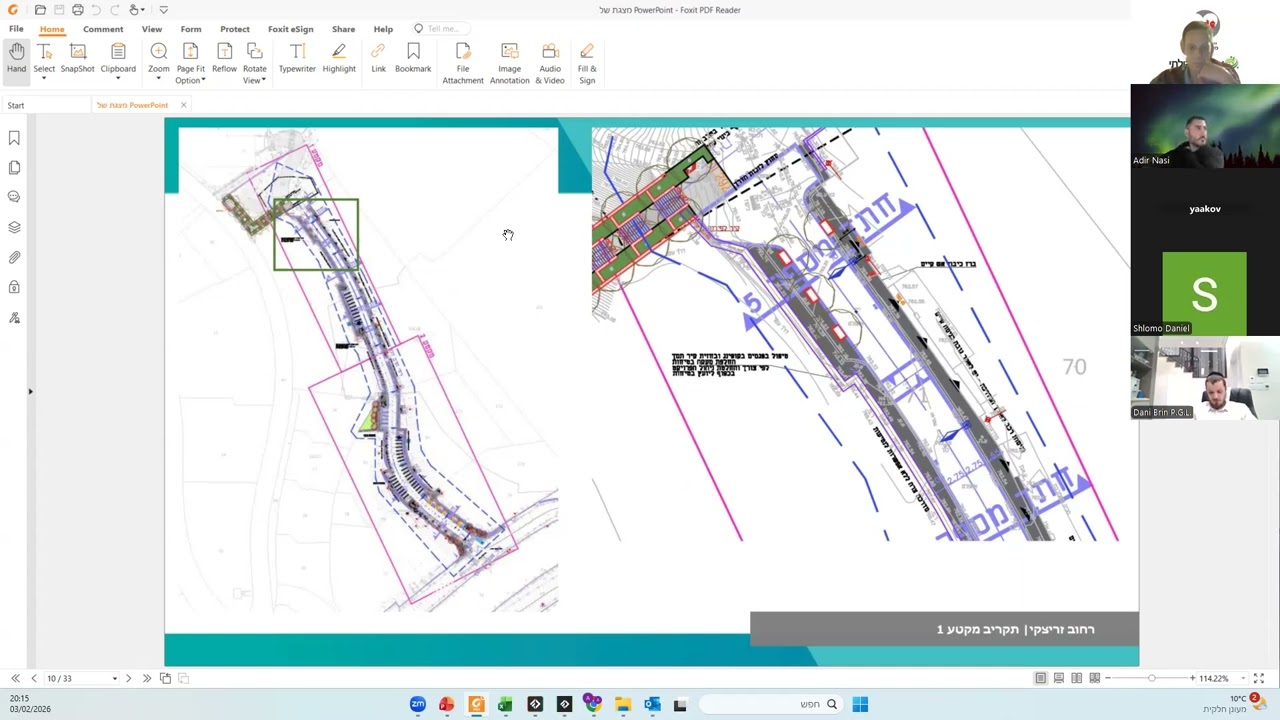Switch to facing pages view mode

(1077, 678)
